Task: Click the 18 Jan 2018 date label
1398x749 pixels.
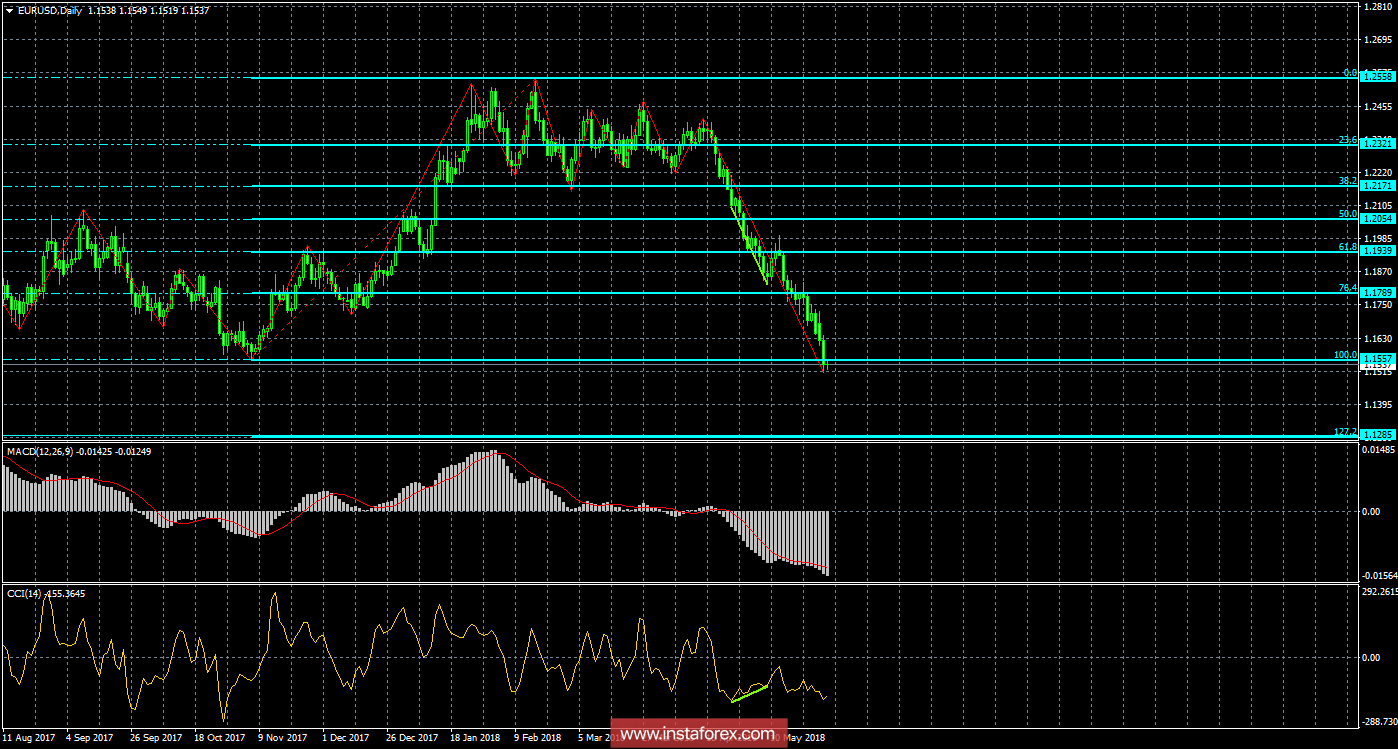Action: pos(474,738)
